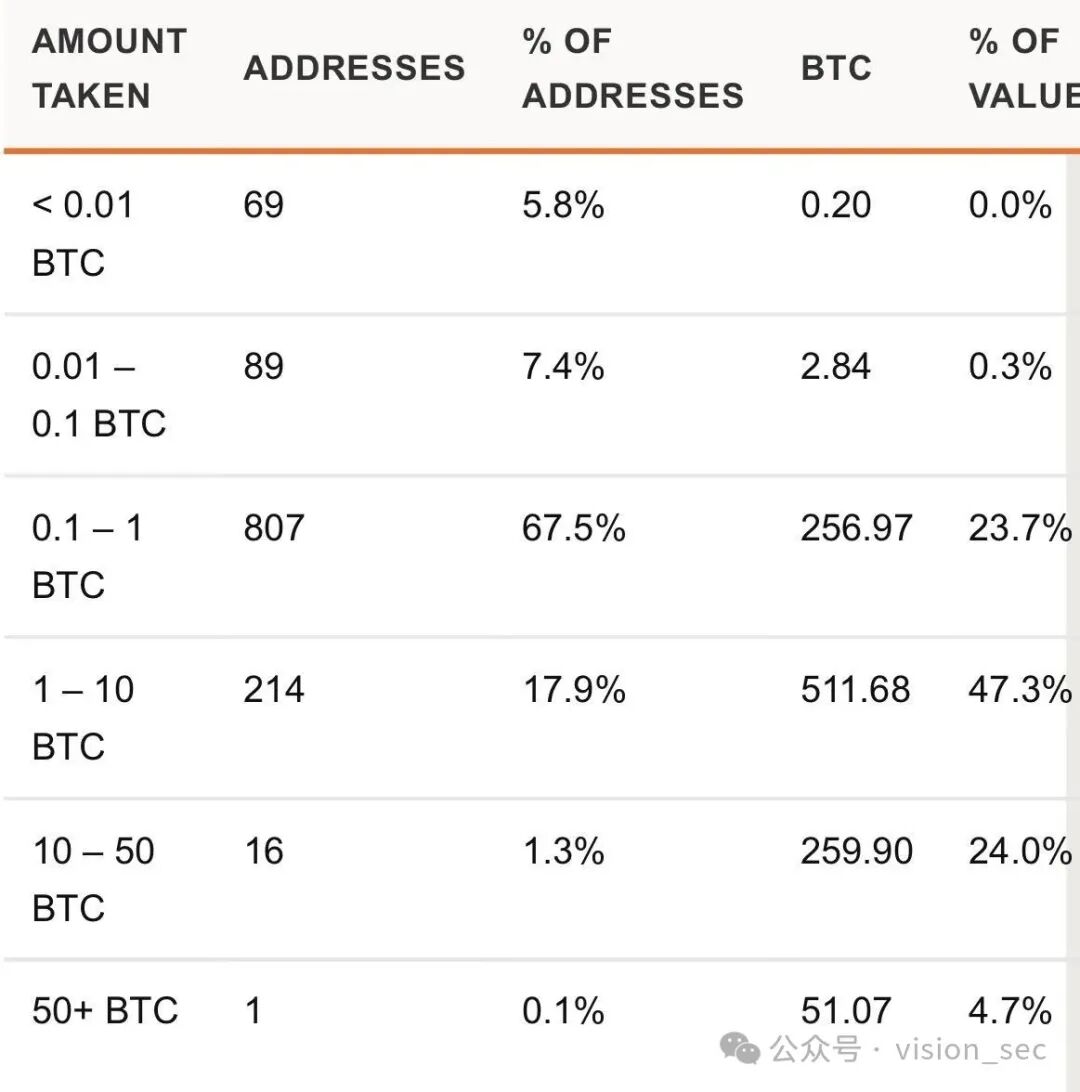Click the '10 – 50 BTC' row label
The width and height of the screenshot is (1080, 1092).
pos(93,880)
